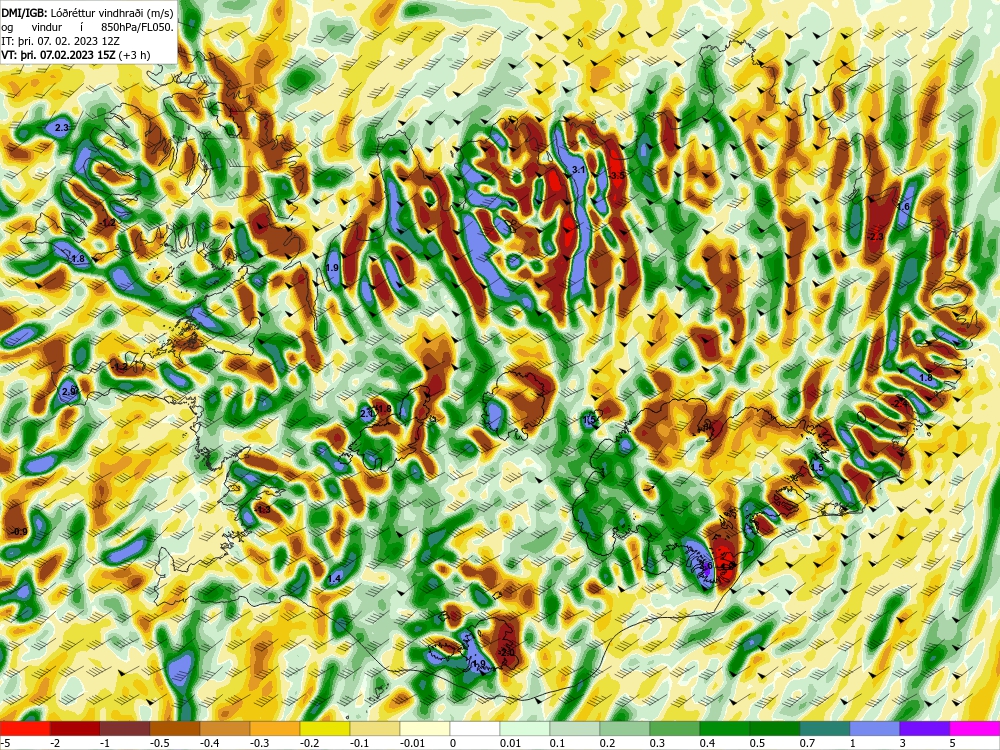Click the '1.4' value label on the map
Image resolution: width=1000 pixels, height=750 pixels.
click(x=334, y=578)
